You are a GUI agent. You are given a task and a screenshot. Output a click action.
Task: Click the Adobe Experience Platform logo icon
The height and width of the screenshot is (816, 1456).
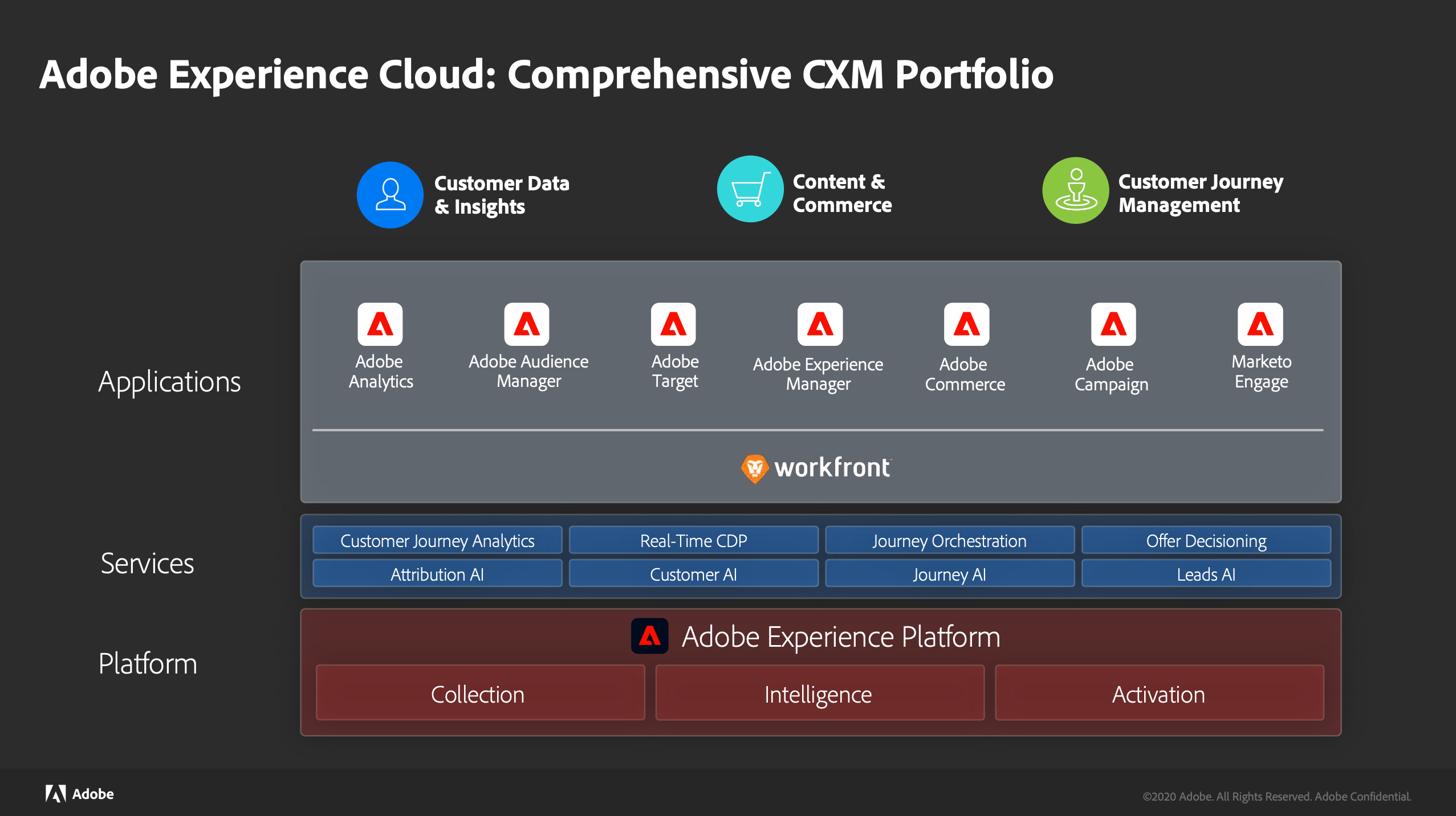(649, 636)
